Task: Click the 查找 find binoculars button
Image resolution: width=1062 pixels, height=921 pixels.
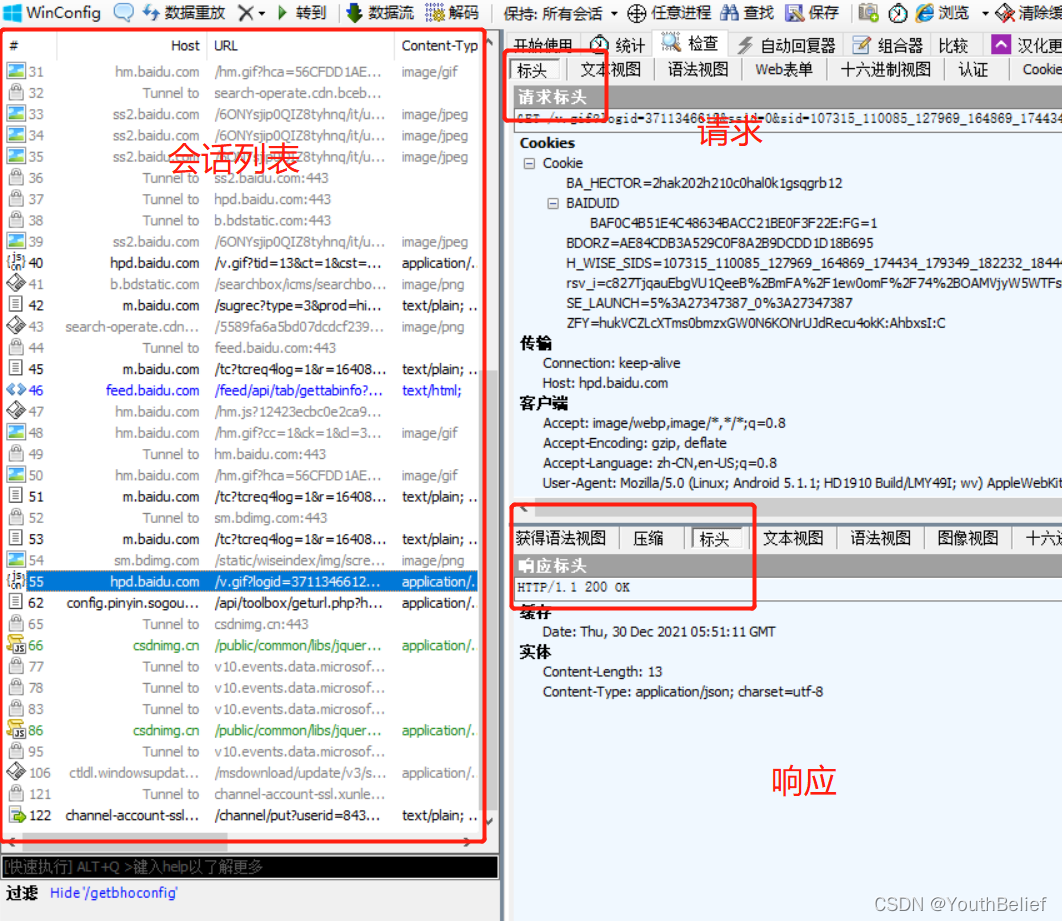Action: click(x=747, y=12)
